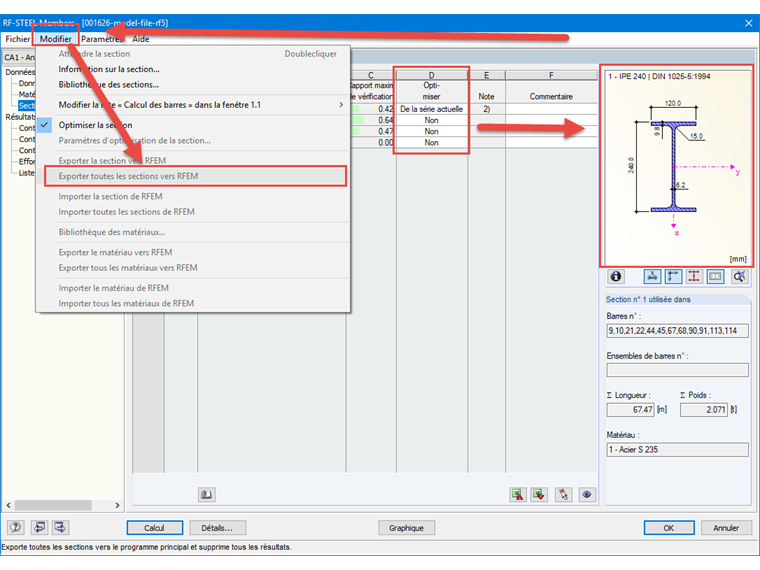Select Importer la section de RFEM

point(111,196)
